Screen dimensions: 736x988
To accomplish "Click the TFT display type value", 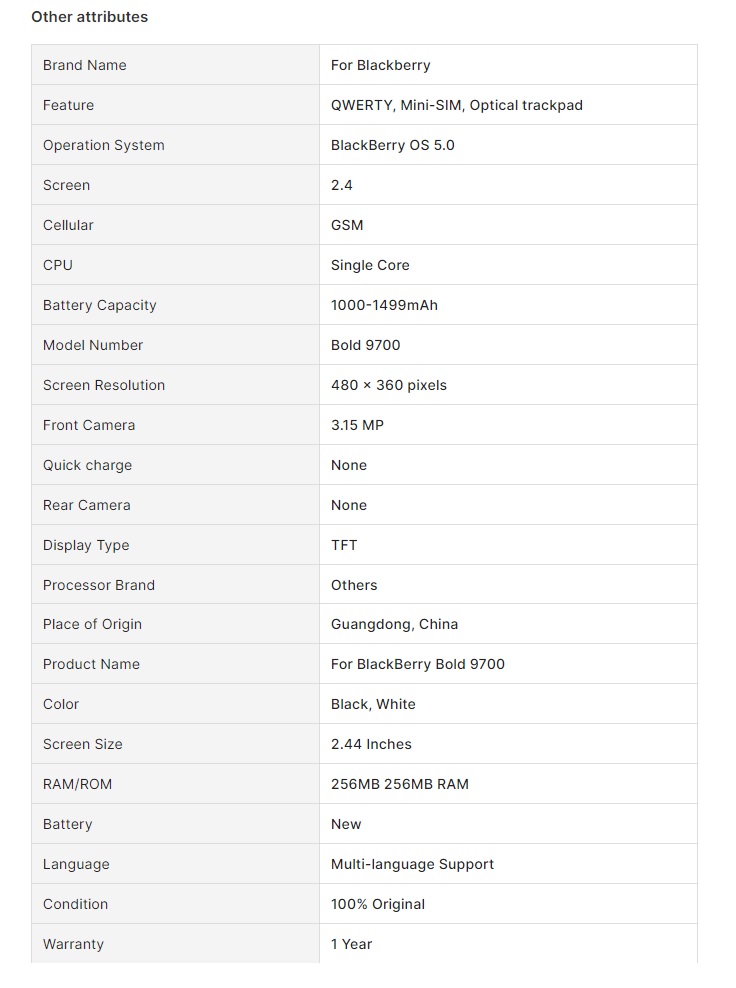I will (x=344, y=545).
